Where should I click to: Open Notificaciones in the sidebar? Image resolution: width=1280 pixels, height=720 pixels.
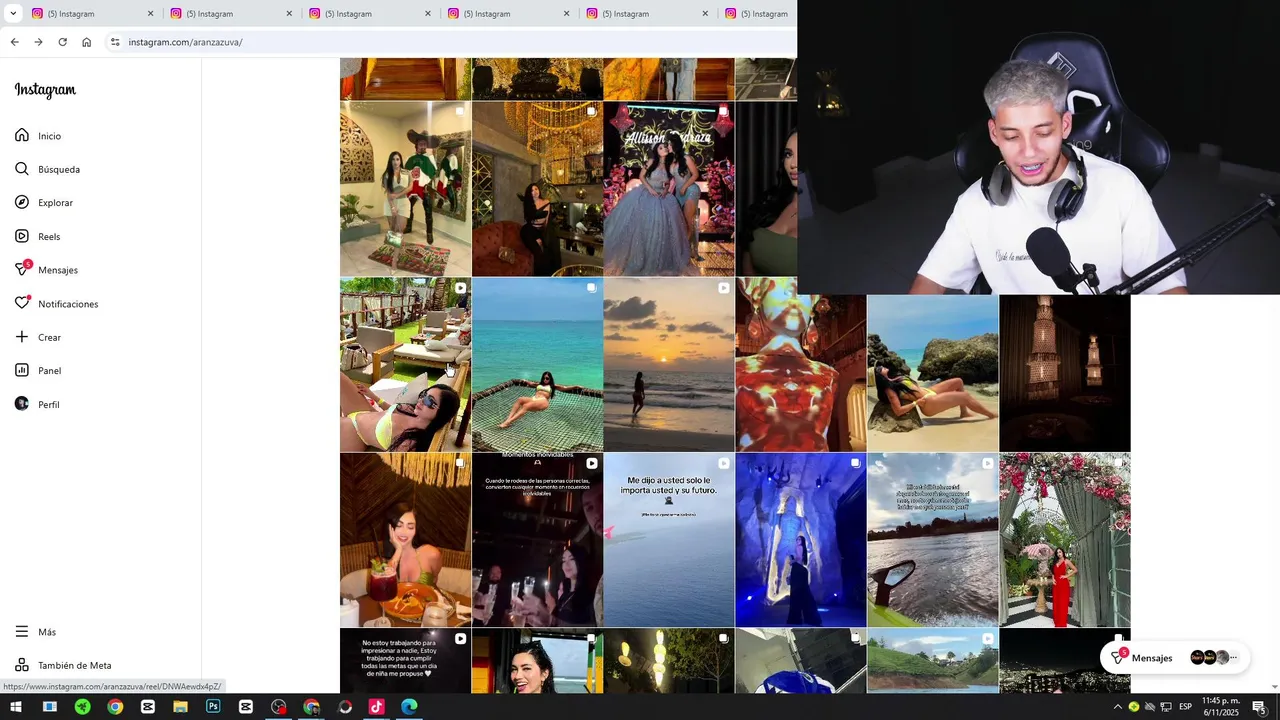click(x=56, y=304)
